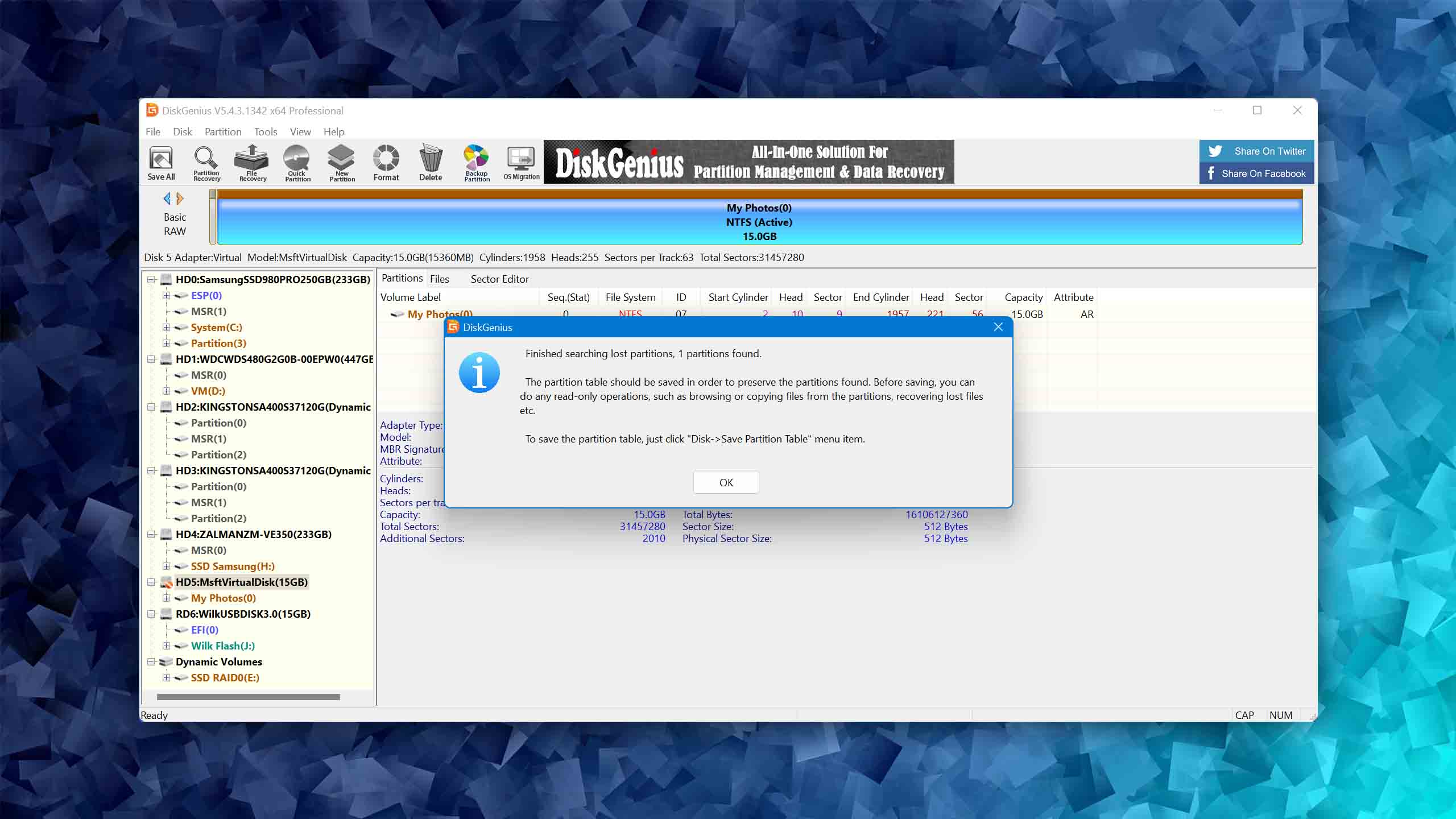Collapse the HD0 Samsung SSD node

coord(151,279)
